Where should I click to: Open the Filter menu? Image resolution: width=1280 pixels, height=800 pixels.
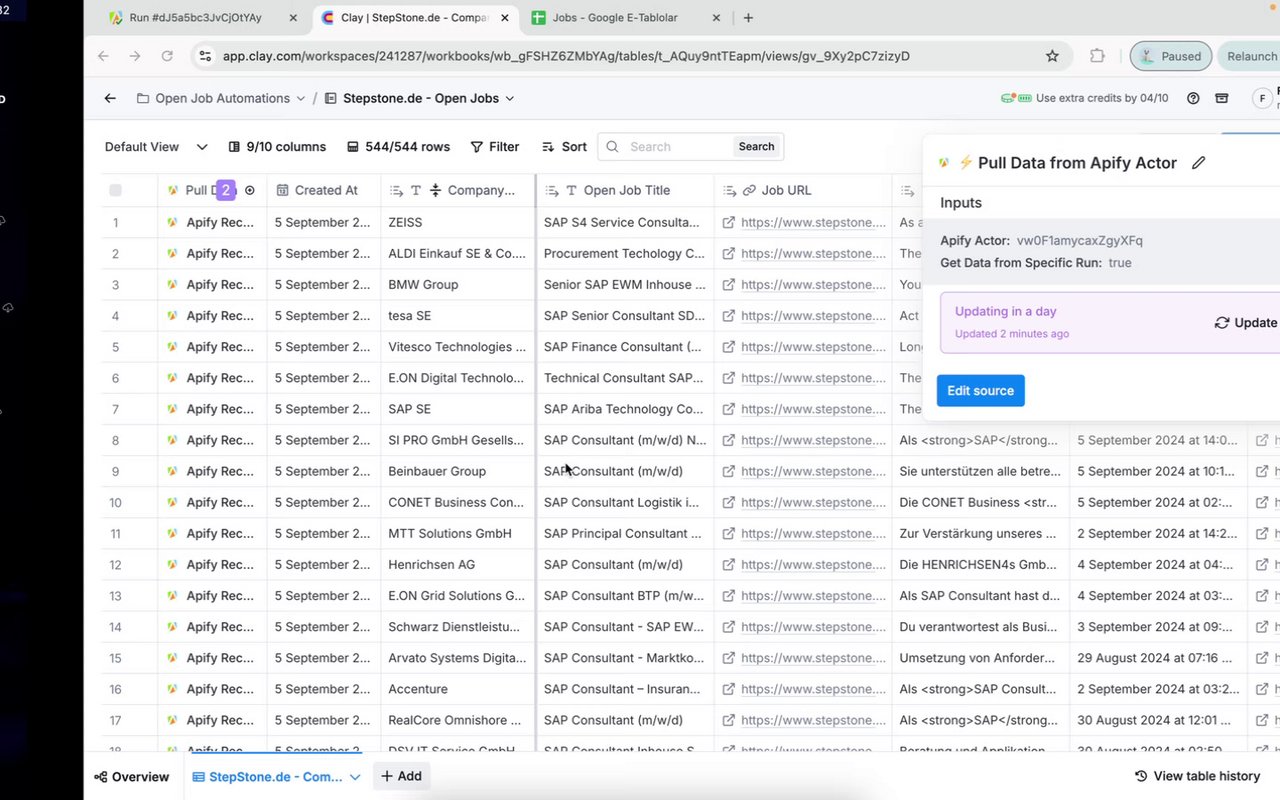tap(495, 146)
